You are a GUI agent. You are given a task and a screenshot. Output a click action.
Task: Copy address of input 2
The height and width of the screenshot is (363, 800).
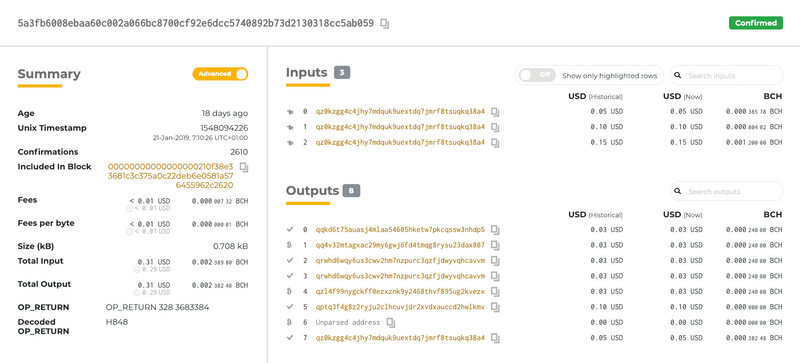pos(495,143)
